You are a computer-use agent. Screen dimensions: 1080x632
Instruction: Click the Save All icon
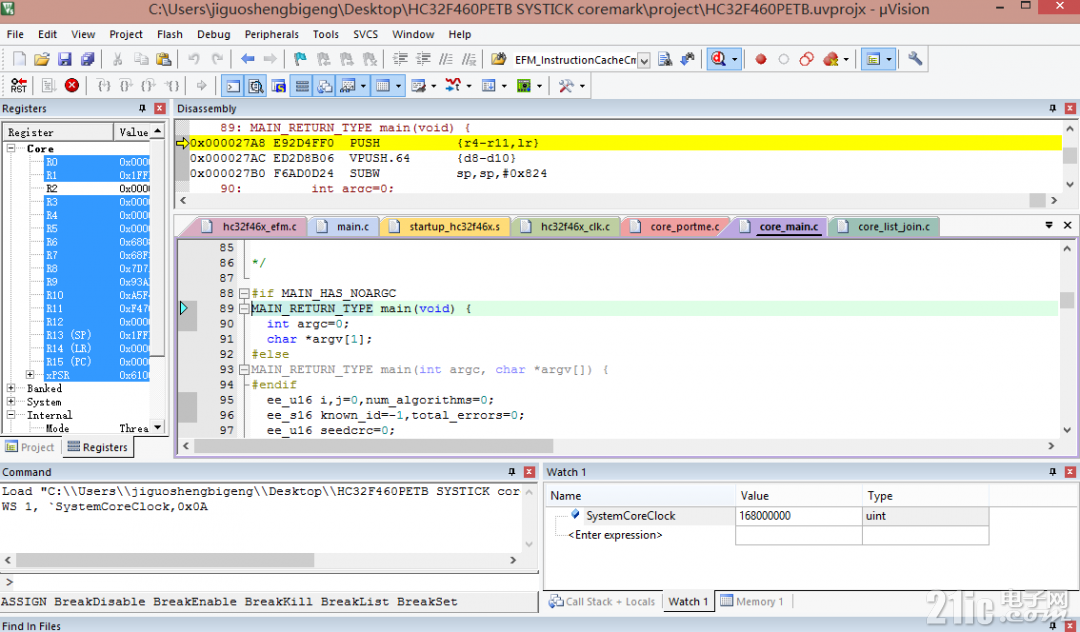(87, 60)
